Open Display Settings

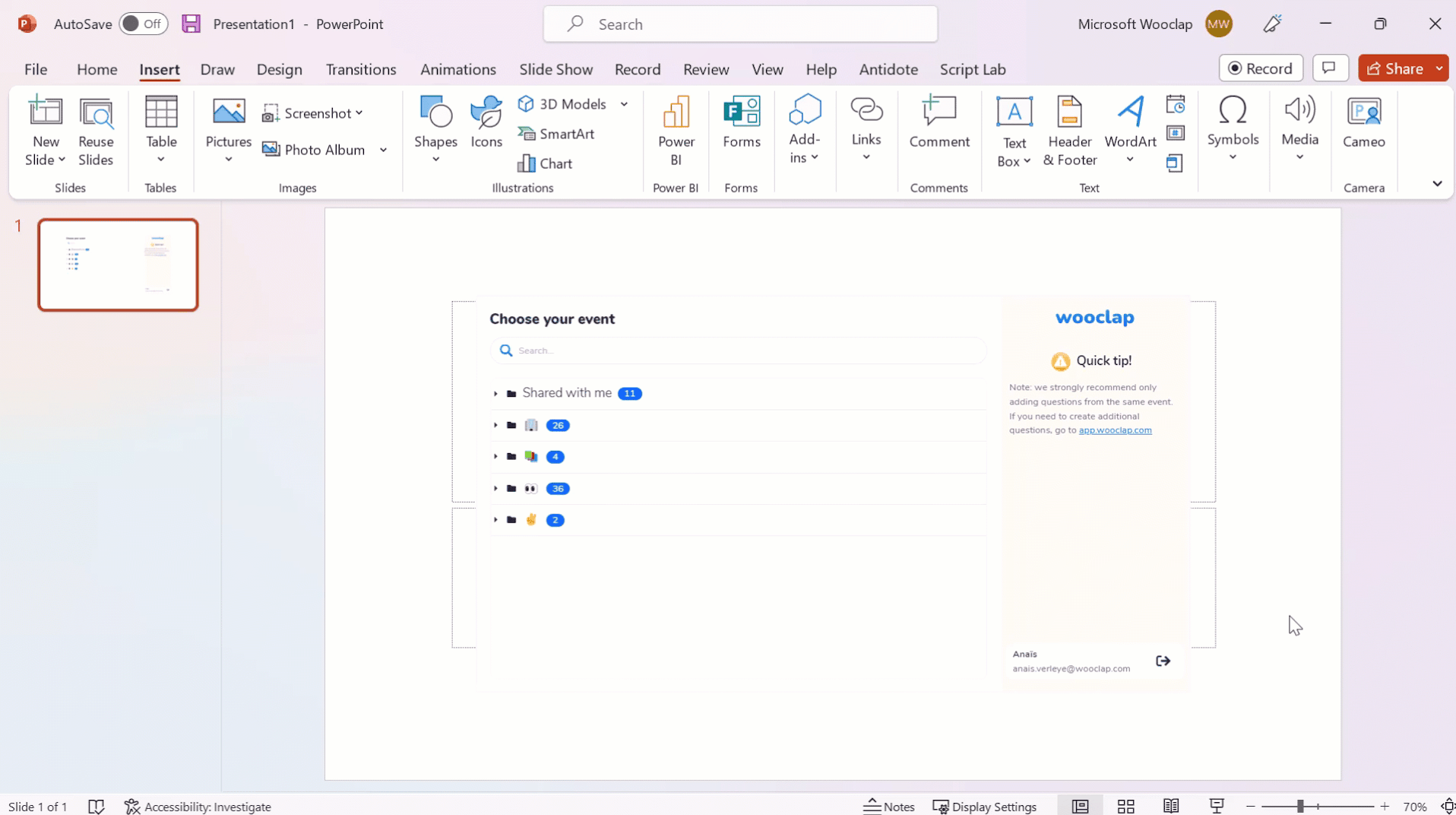(x=985, y=806)
